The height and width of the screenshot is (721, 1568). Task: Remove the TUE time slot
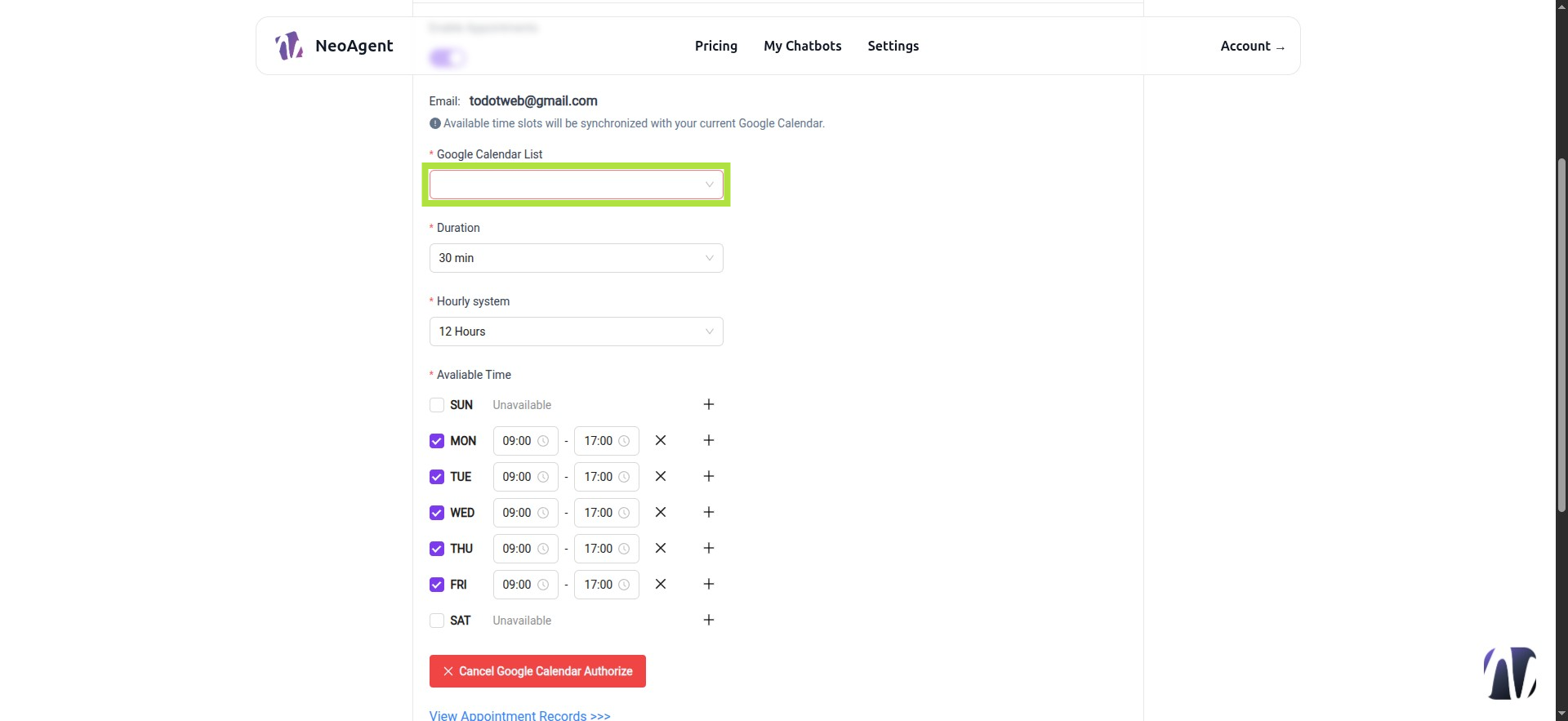coord(661,477)
